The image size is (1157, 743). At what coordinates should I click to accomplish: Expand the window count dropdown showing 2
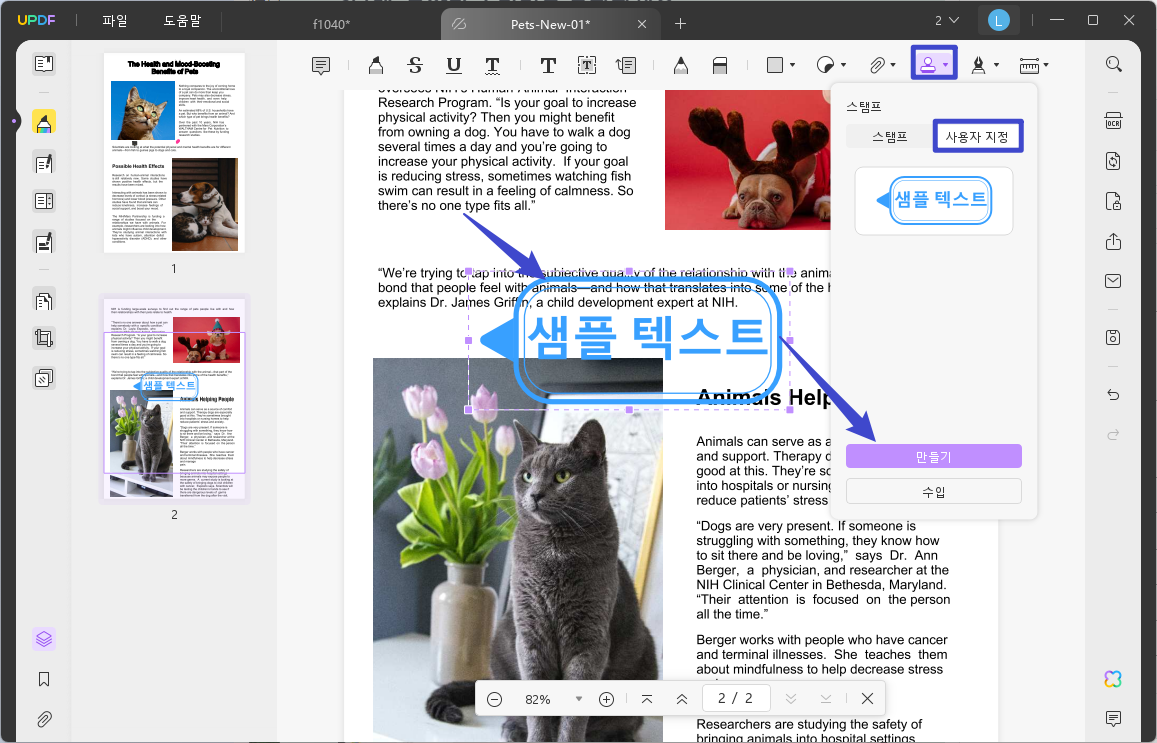click(947, 21)
